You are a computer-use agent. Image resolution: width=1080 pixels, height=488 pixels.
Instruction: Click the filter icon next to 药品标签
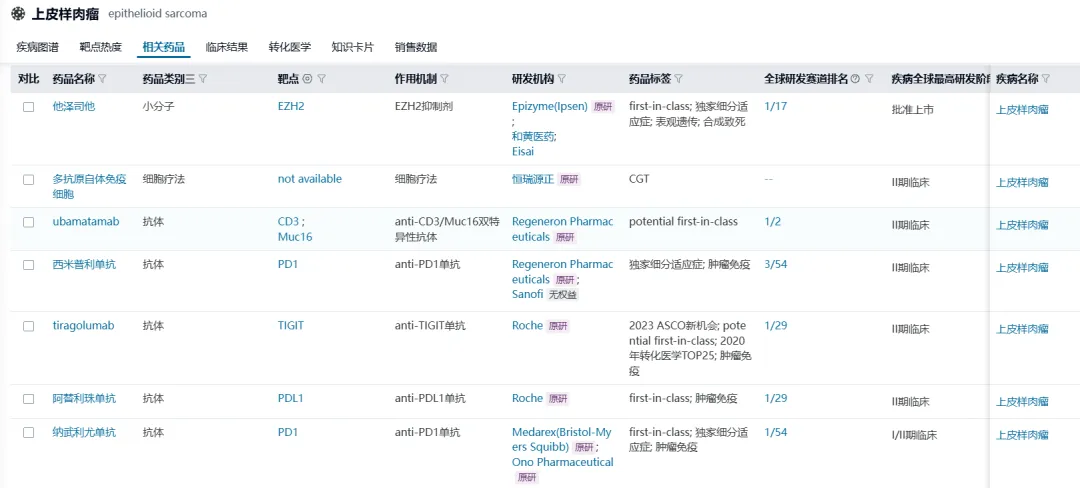[x=679, y=79]
